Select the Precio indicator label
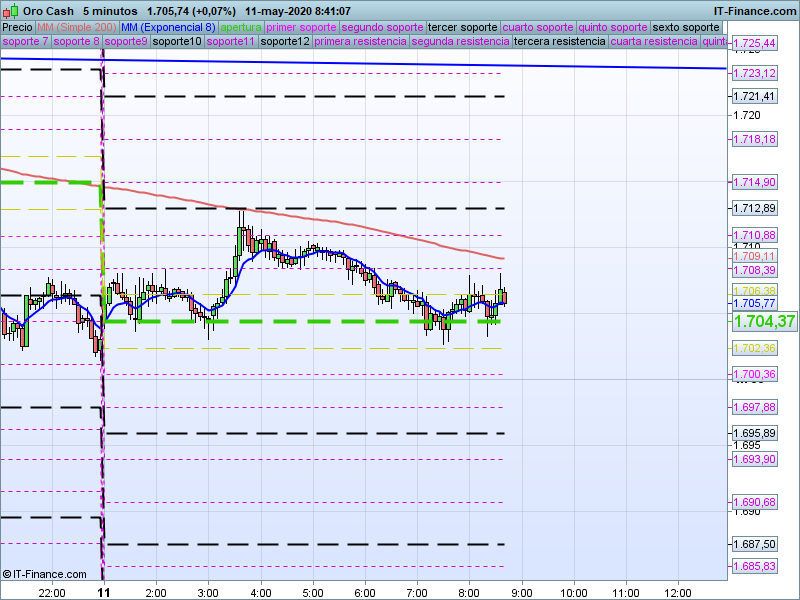Viewport: 800px width, 600px height. pyautogui.click(x=17, y=27)
